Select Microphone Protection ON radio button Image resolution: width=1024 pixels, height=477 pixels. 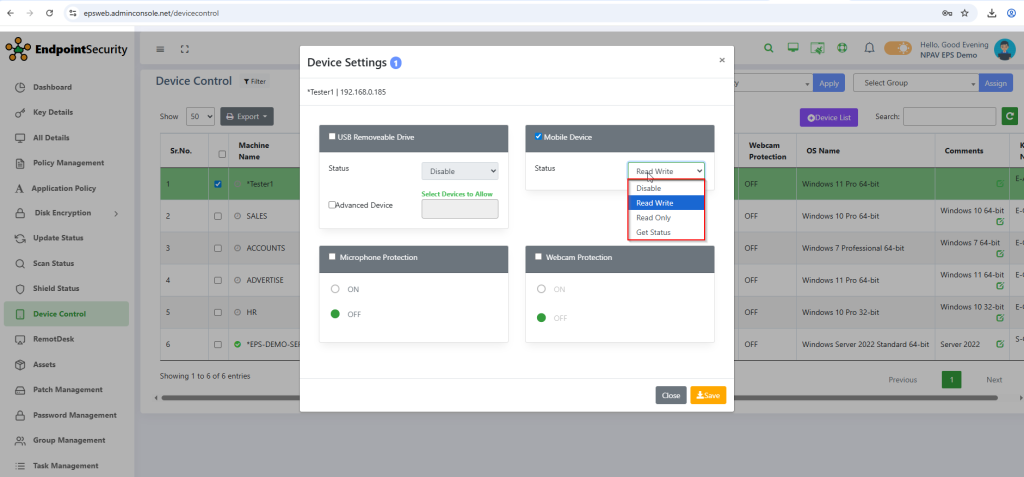336,289
